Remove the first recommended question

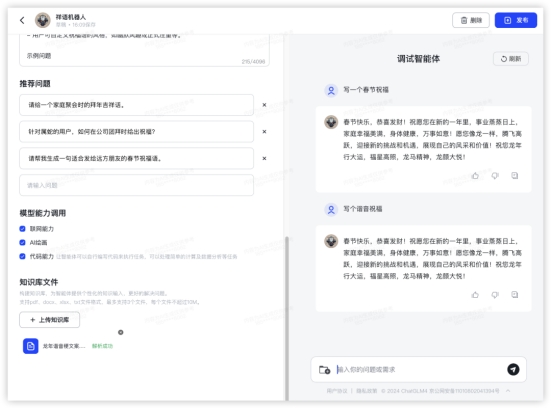point(264,105)
